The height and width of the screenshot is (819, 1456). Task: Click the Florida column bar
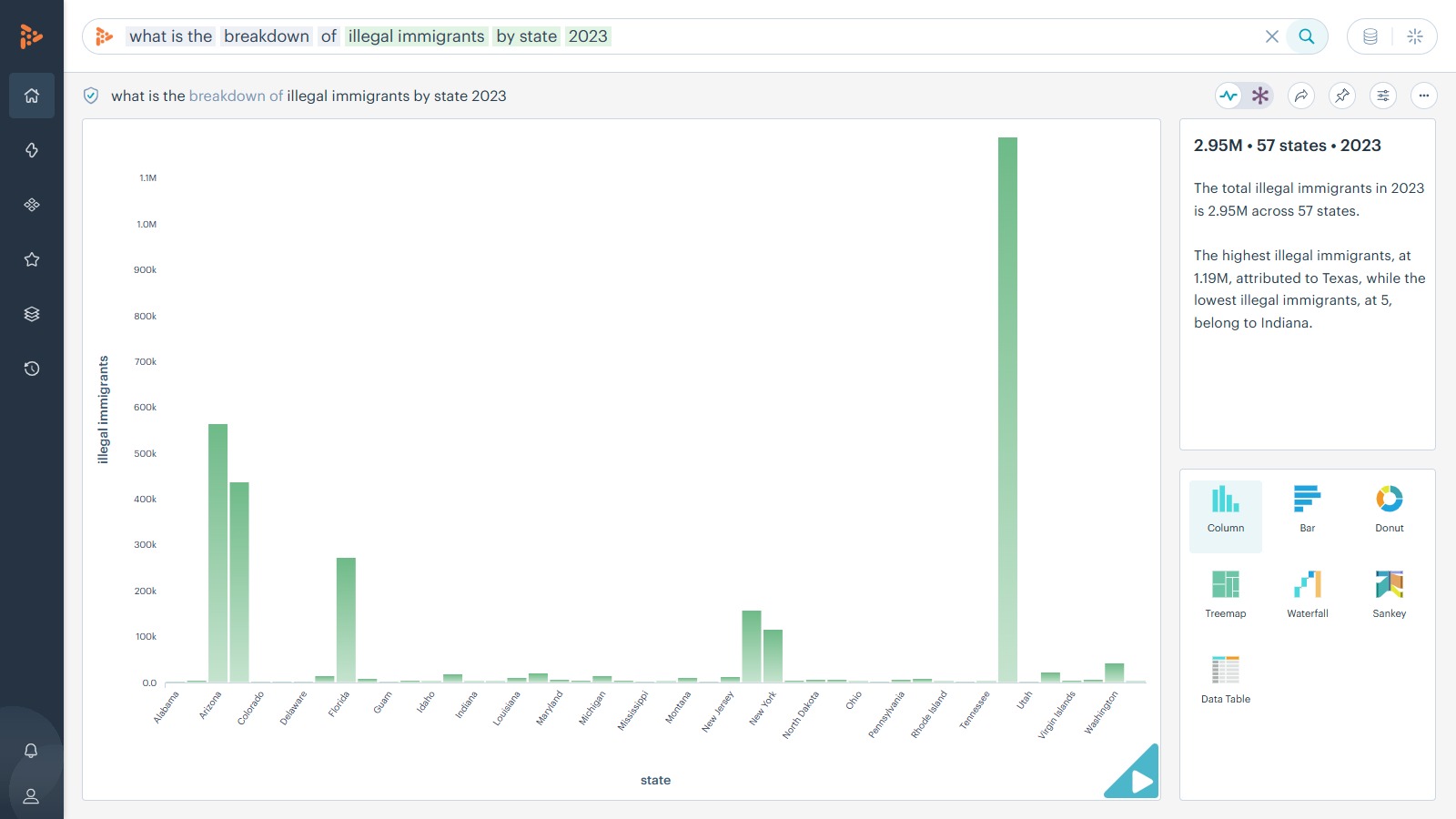tap(346, 620)
